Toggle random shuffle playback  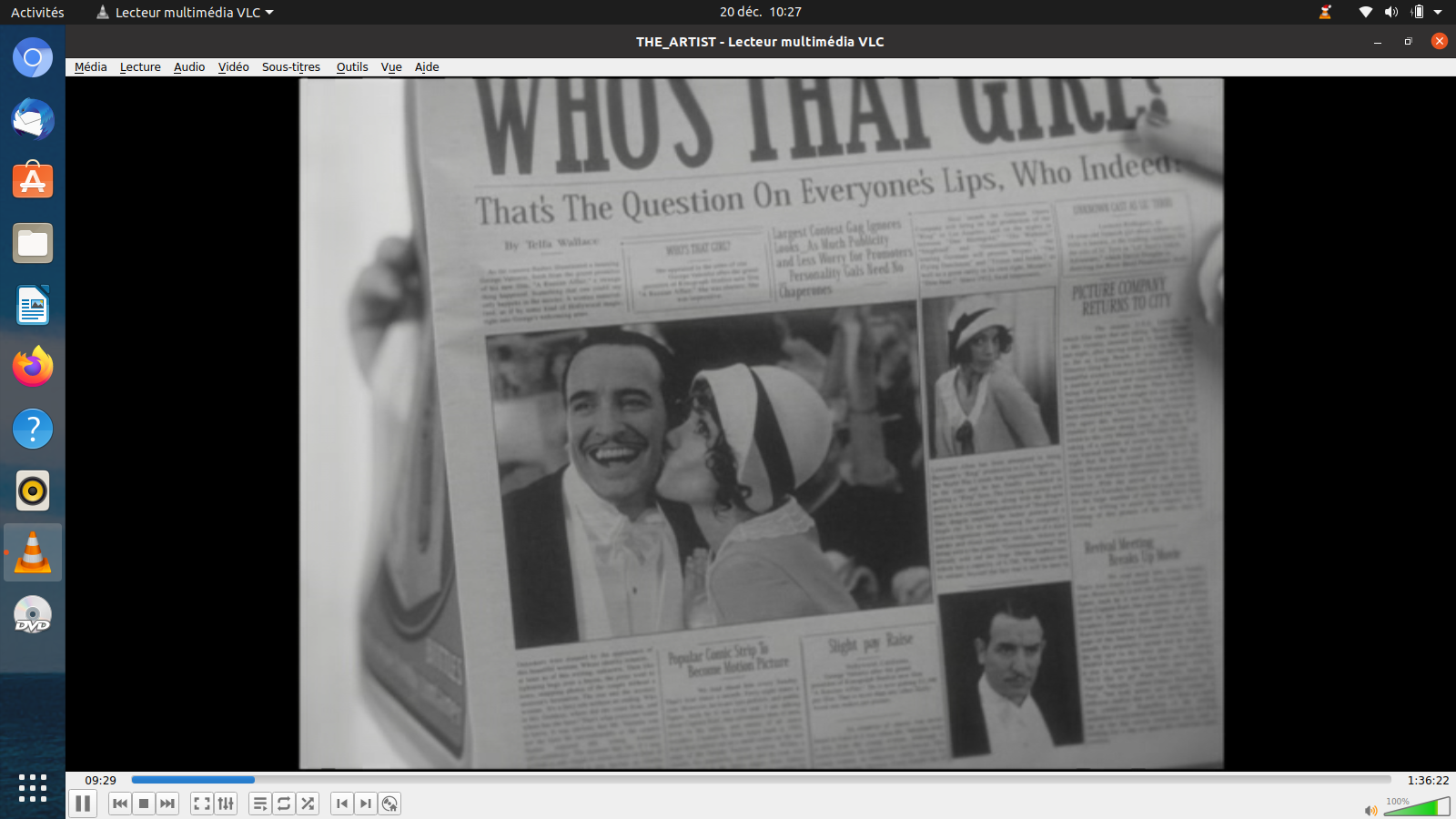(308, 804)
